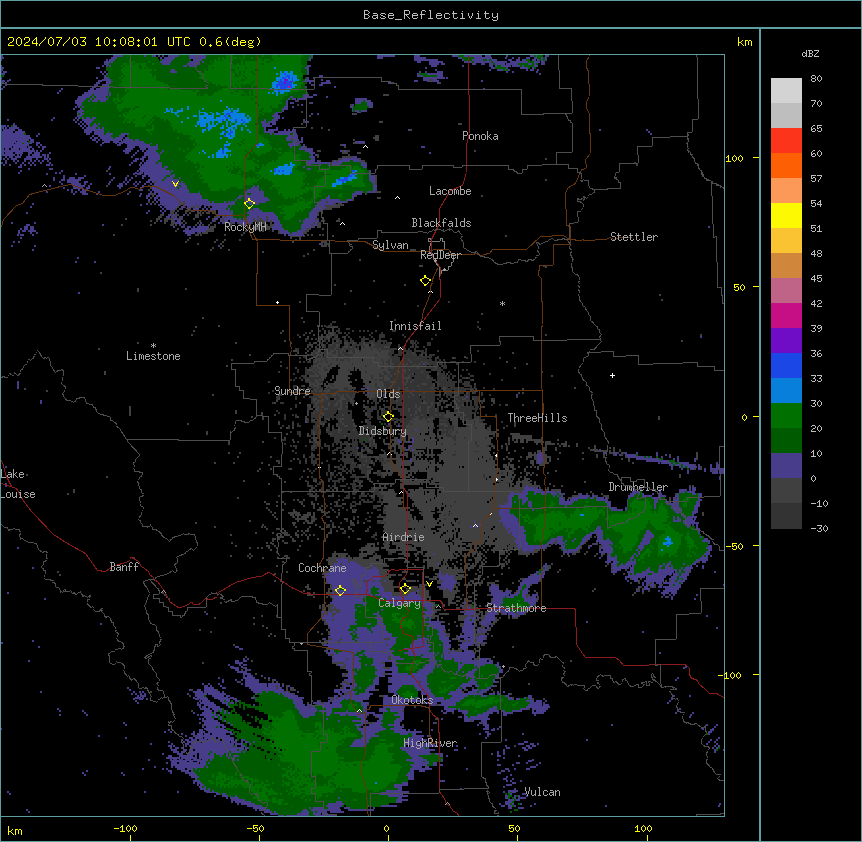The image size is (862, 842).
Task: Click the yellow station marker below RedDeer
Action: [x=425, y=281]
